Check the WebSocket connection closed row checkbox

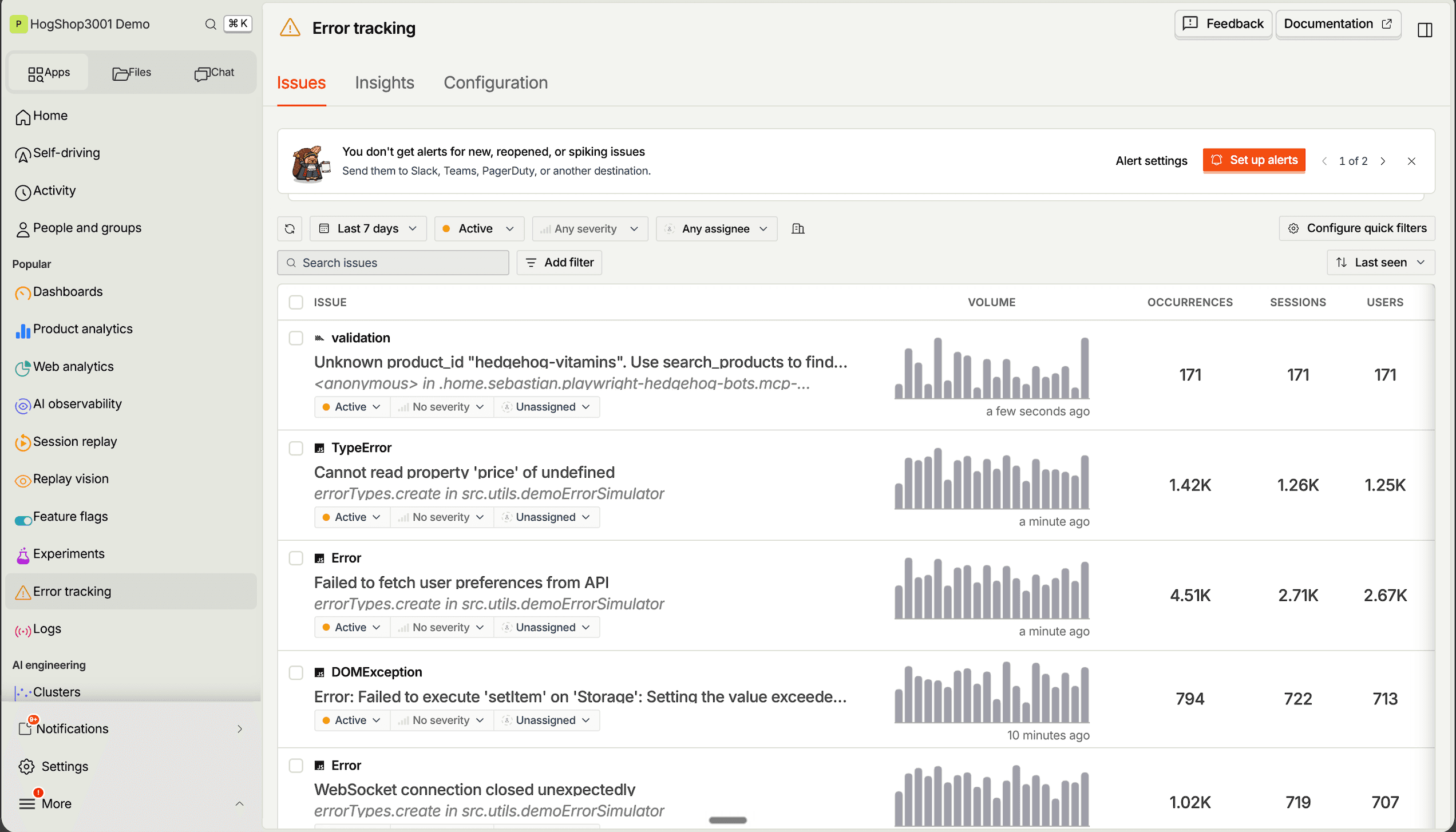(x=296, y=766)
